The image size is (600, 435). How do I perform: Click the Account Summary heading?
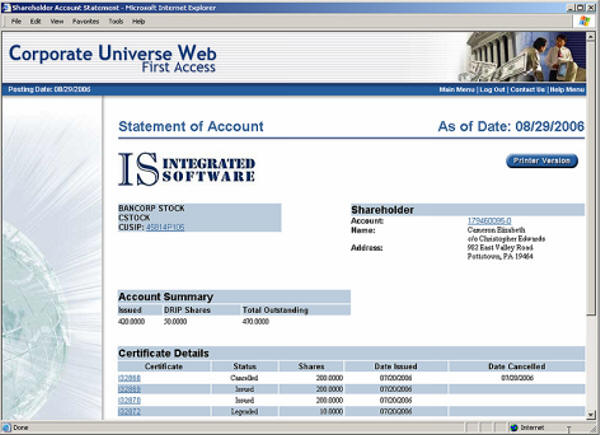pyautogui.click(x=166, y=297)
